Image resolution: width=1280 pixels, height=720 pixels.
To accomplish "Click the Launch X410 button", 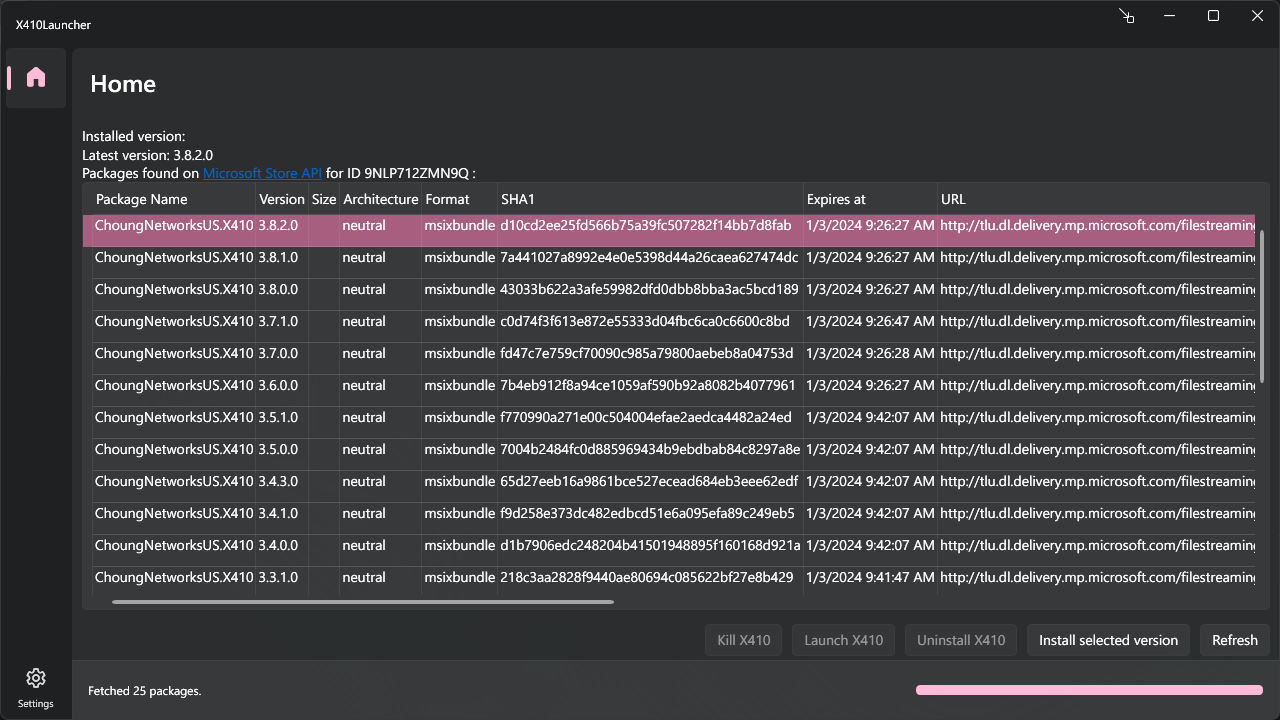I will pos(844,640).
